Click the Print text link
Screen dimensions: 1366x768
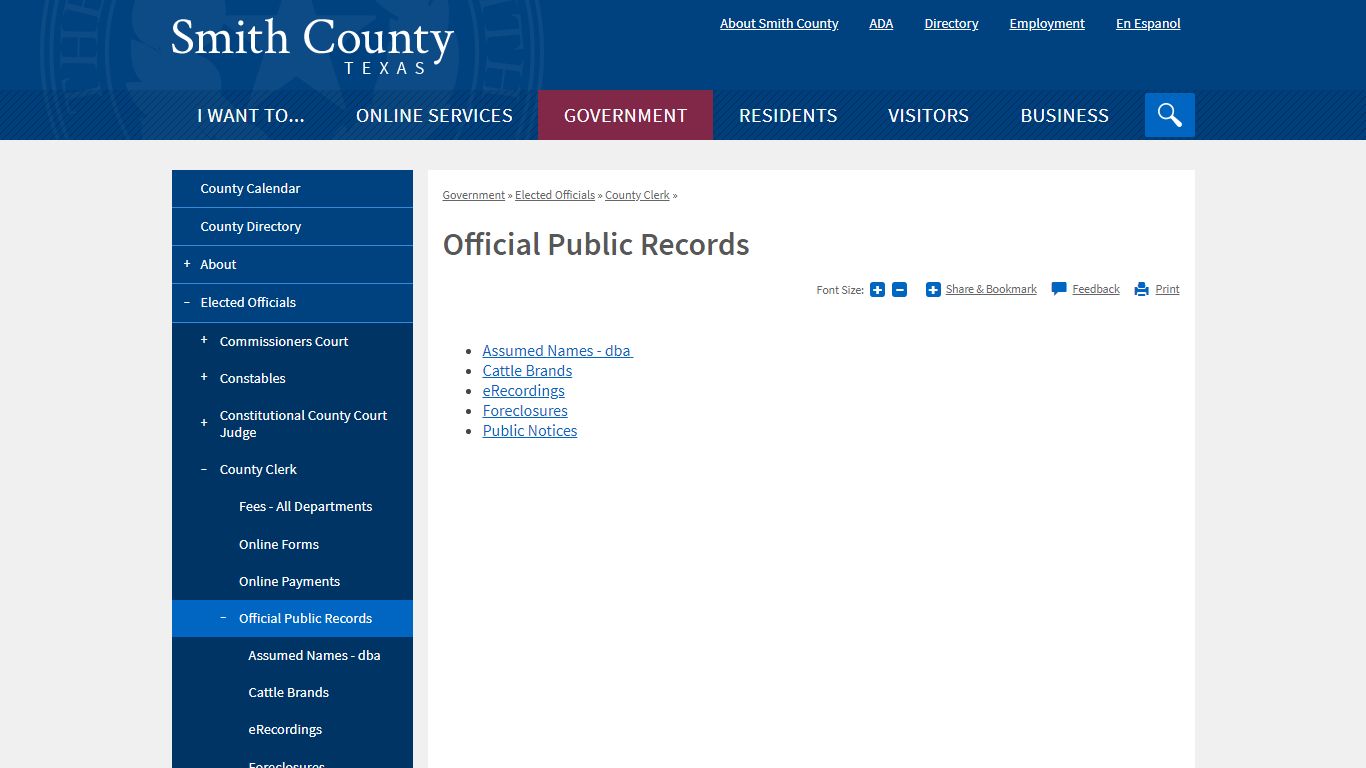(1167, 289)
